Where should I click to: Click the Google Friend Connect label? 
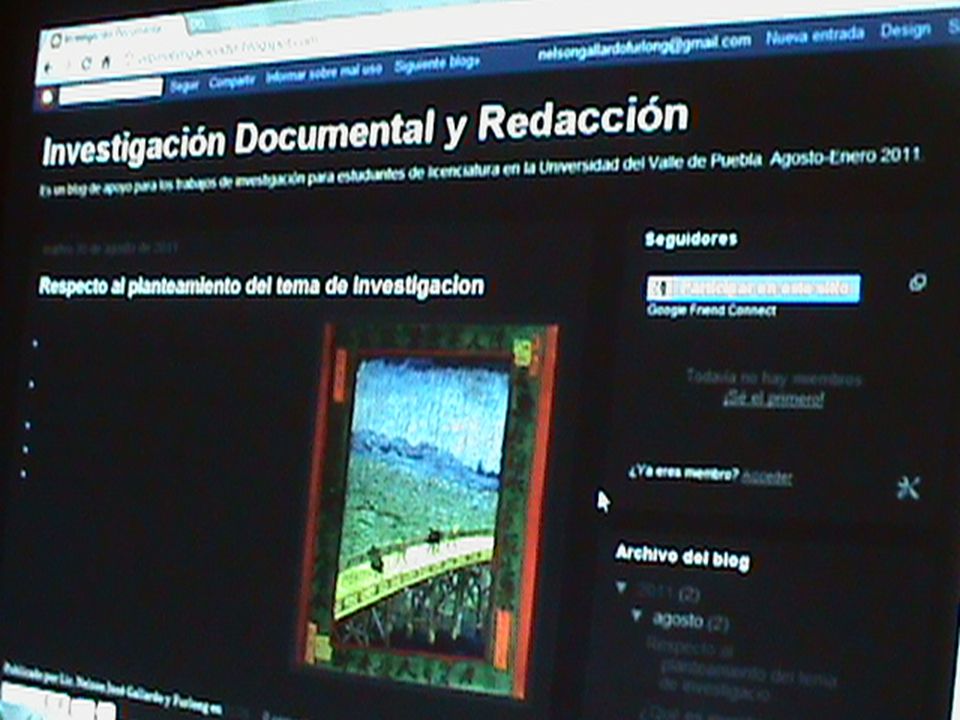[711, 310]
